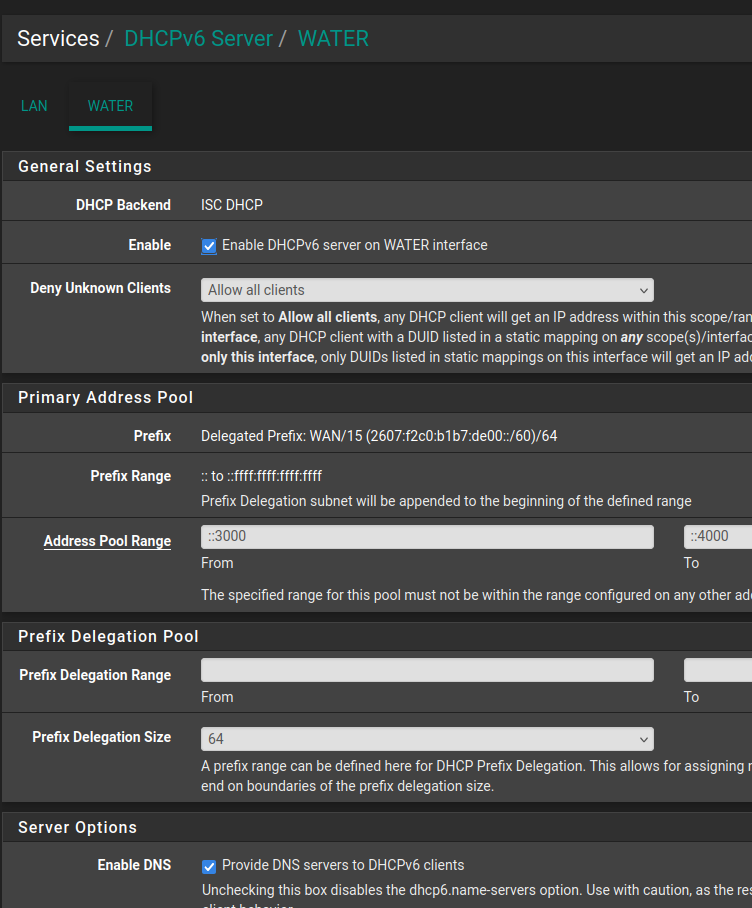Click the Services breadcrumb text
The width and height of the screenshot is (752, 908).
[58, 39]
